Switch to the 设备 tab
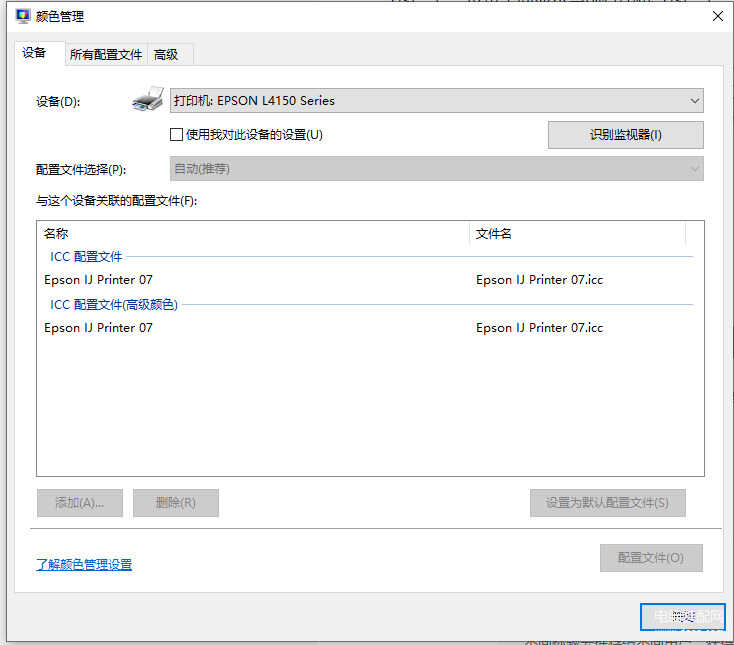The height and width of the screenshot is (645, 734). click(x=35, y=54)
